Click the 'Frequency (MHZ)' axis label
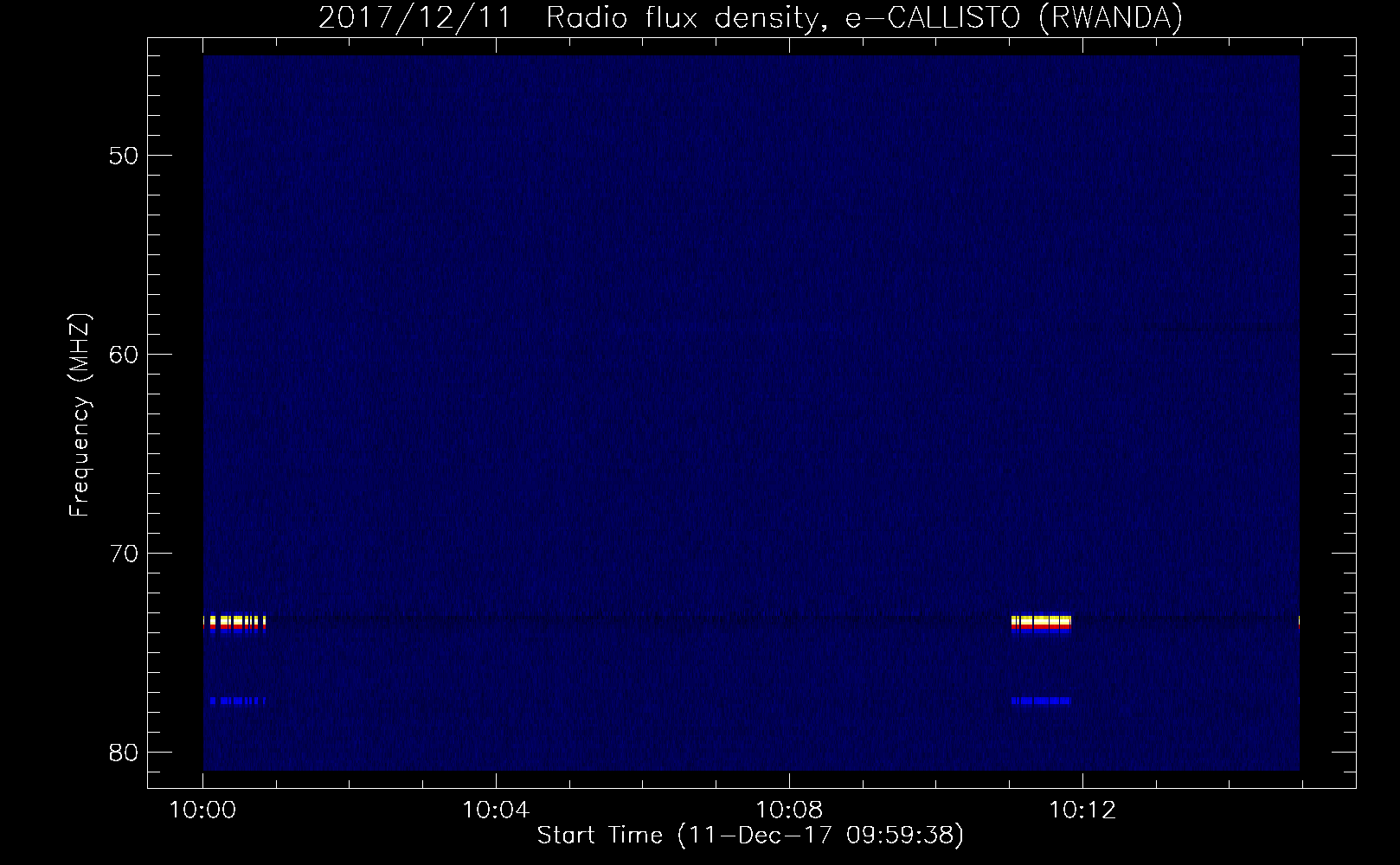The image size is (1400, 865). [80, 415]
